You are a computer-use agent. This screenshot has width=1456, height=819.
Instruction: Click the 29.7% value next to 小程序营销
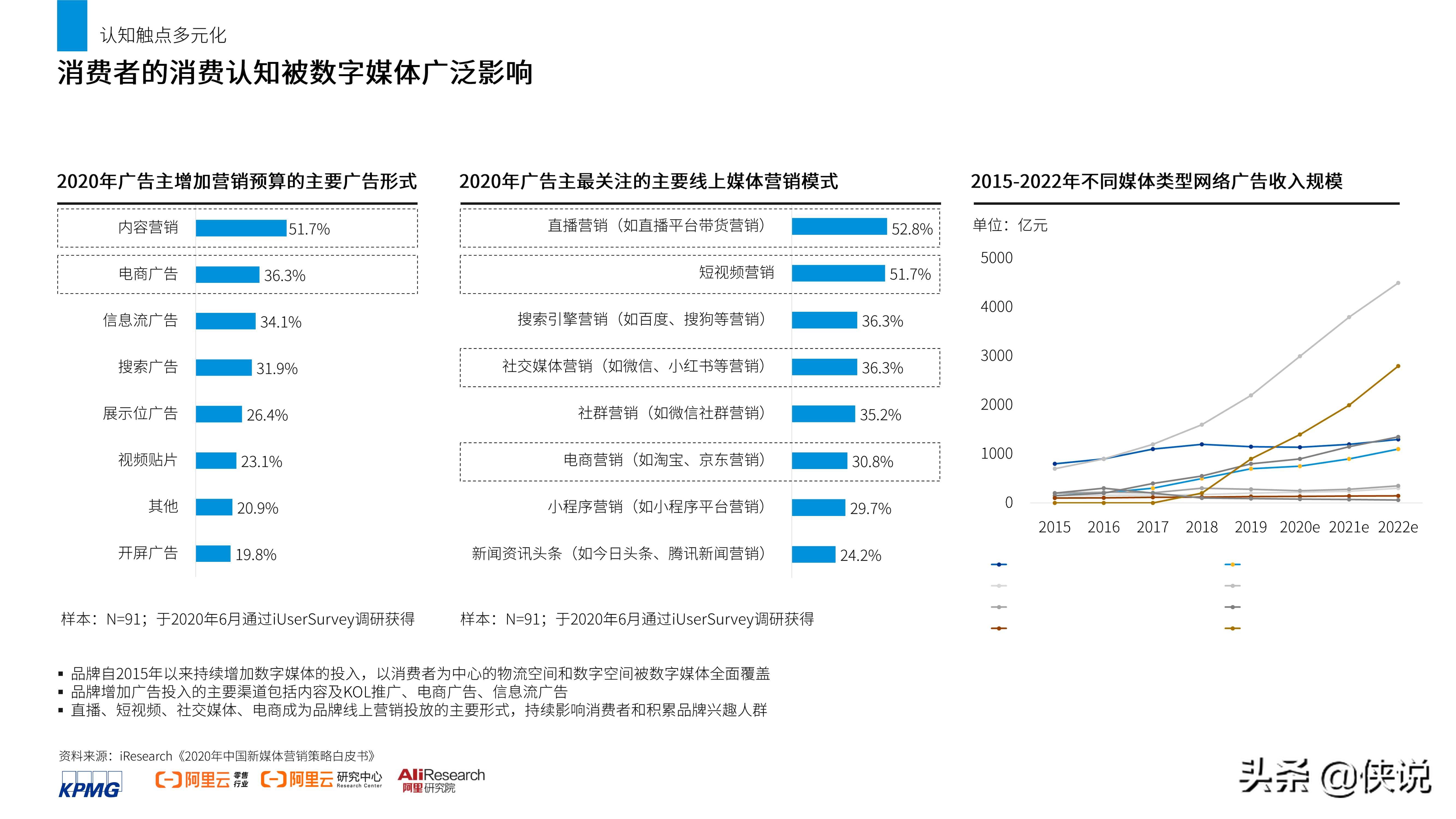(x=871, y=509)
